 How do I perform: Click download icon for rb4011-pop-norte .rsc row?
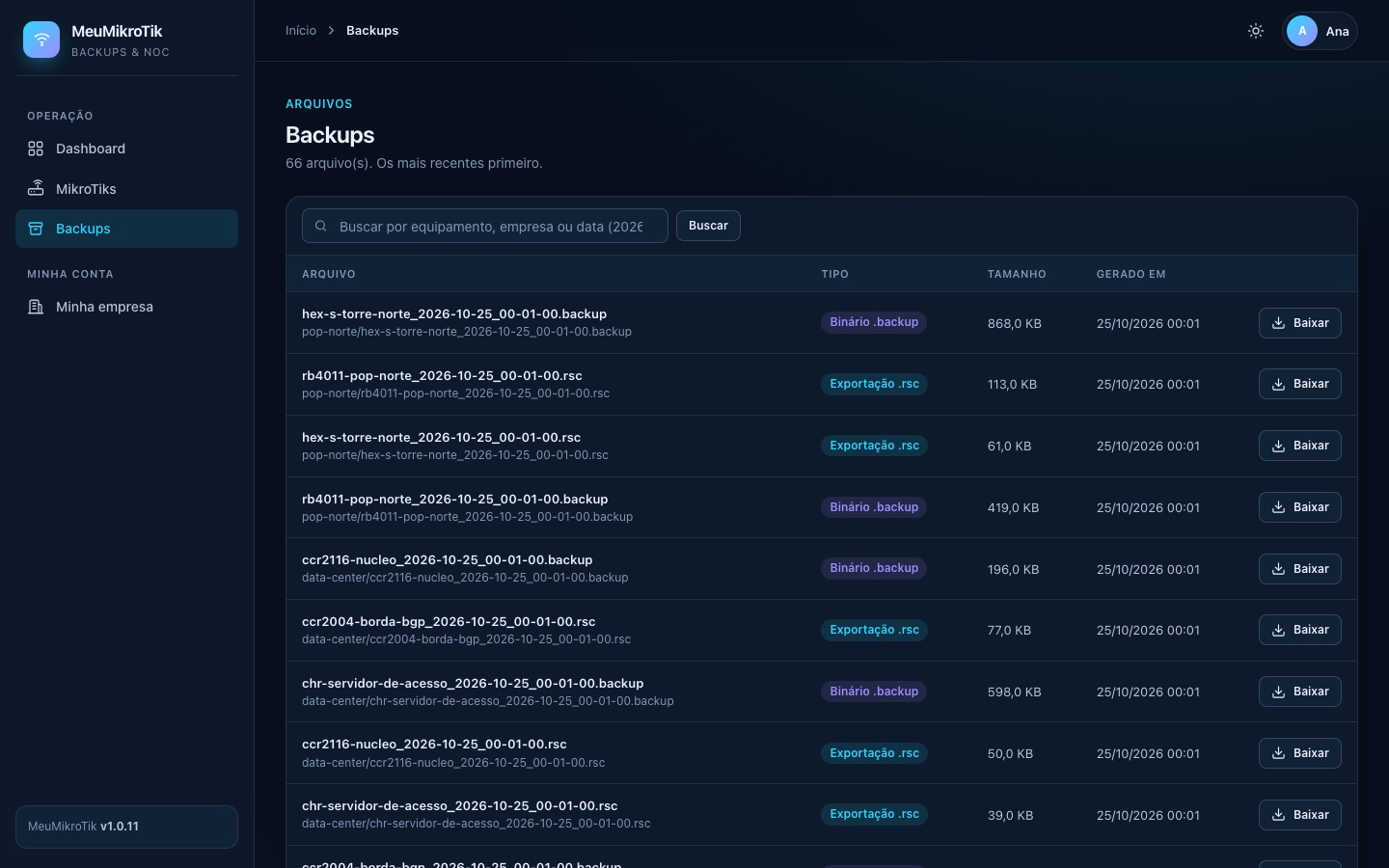(1278, 384)
